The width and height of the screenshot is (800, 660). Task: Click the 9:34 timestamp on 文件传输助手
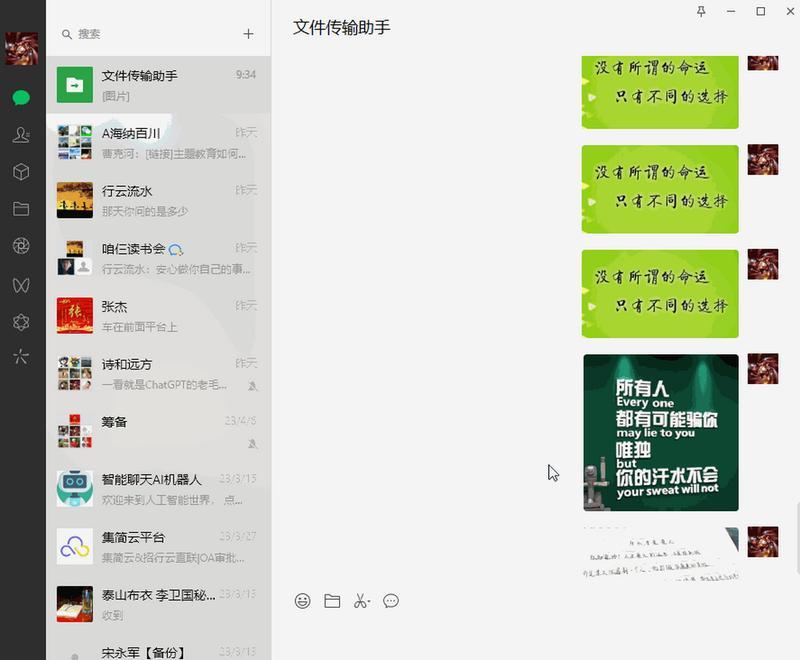pos(246,74)
